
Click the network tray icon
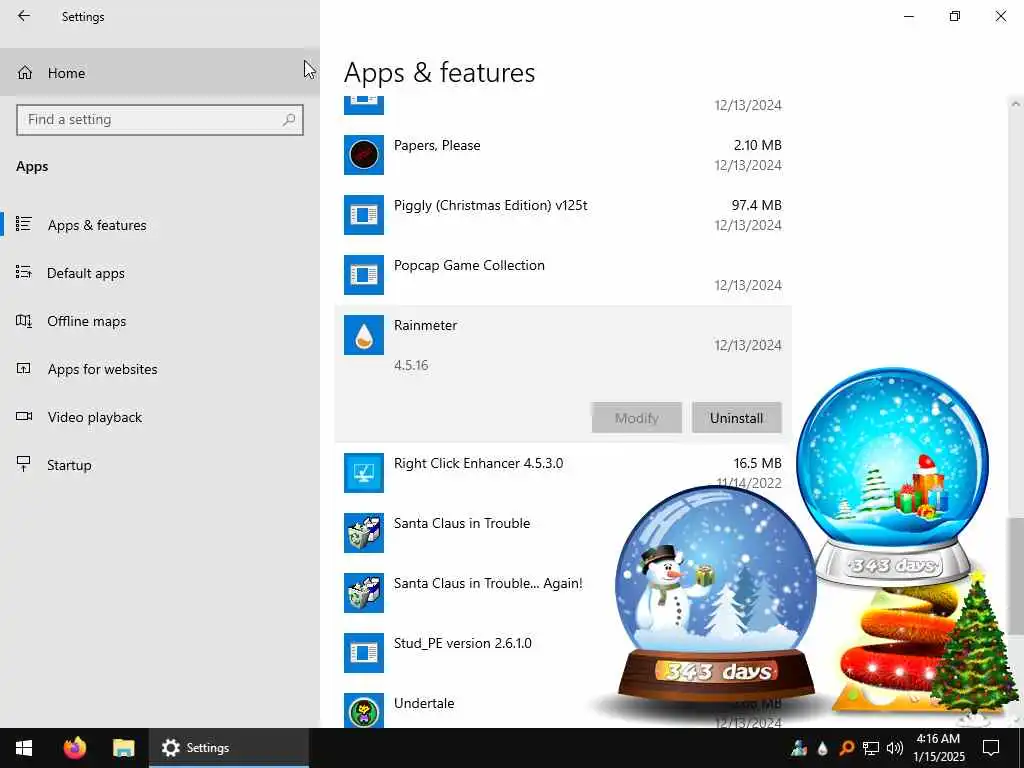pyautogui.click(x=871, y=748)
